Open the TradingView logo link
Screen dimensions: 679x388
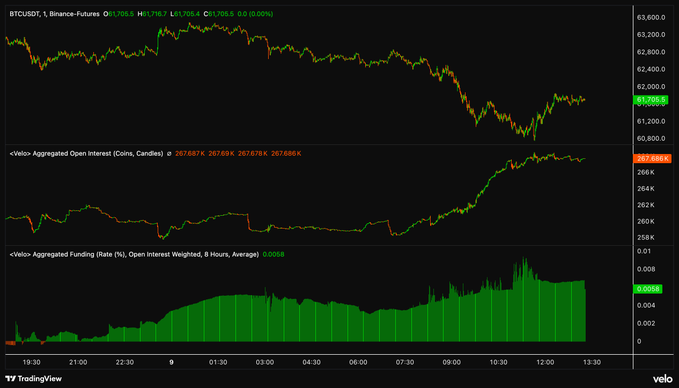coord(33,379)
